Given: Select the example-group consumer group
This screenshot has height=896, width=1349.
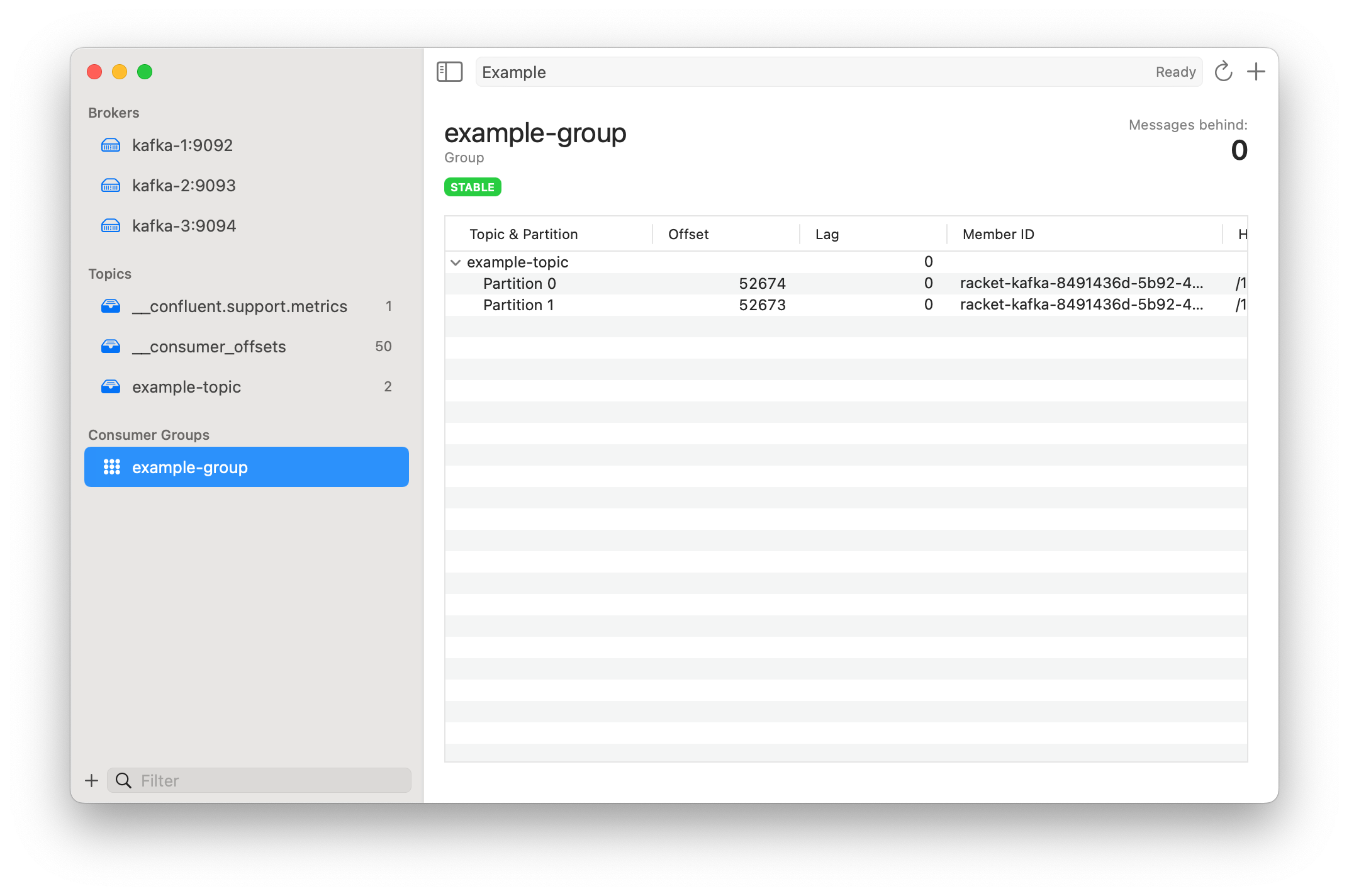Looking at the screenshot, I should (x=247, y=467).
